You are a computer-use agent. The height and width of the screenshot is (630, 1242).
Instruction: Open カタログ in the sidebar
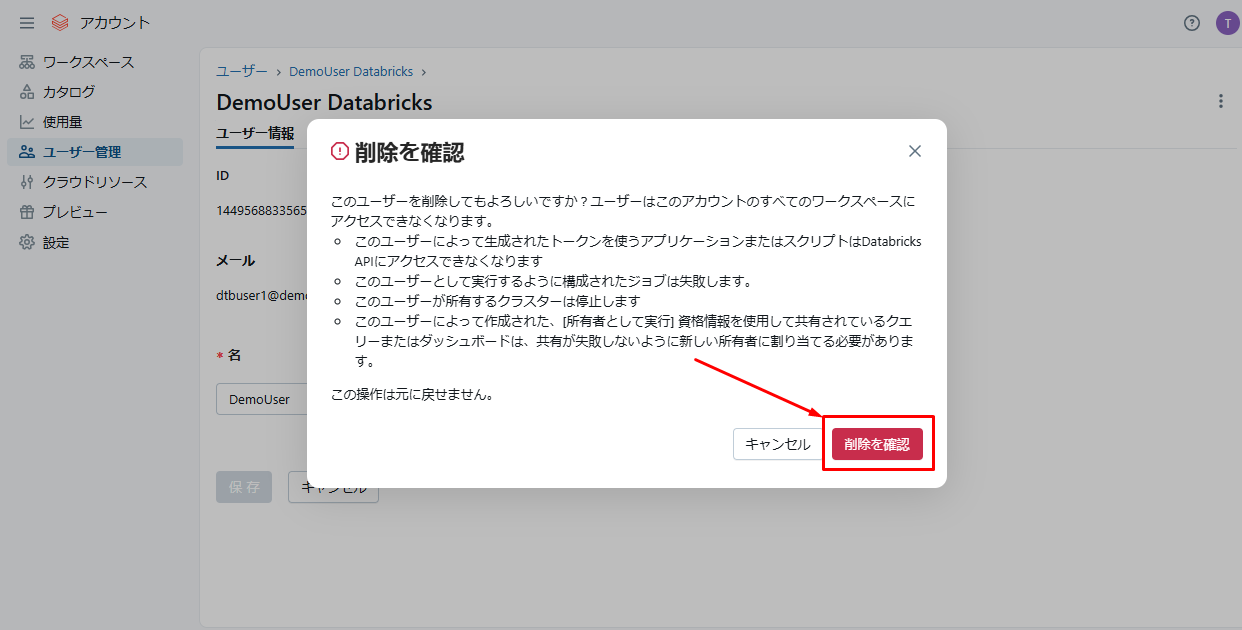pos(95,92)
